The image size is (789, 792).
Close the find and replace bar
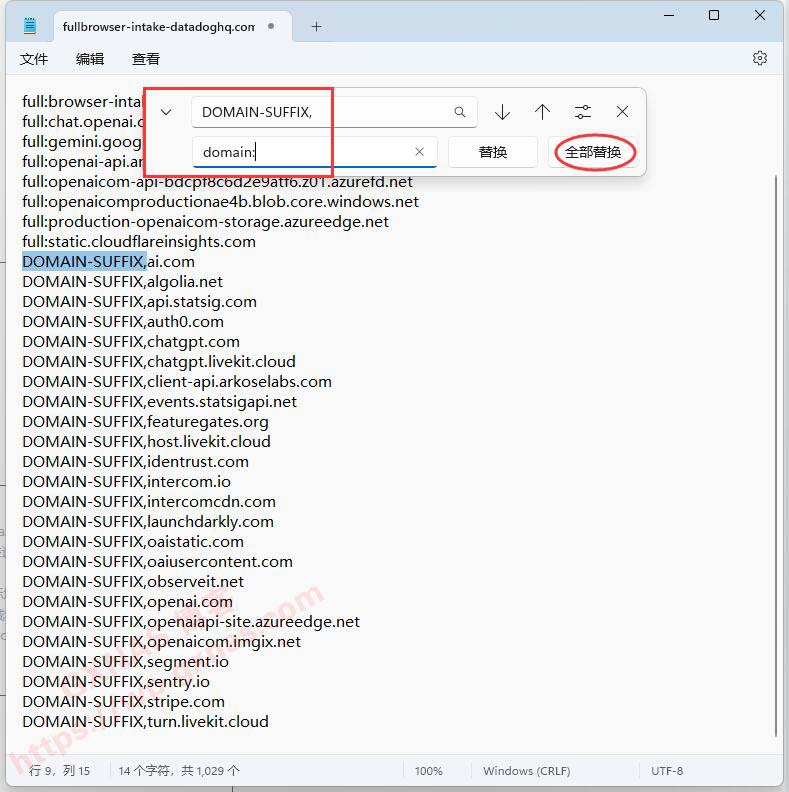(622, 112)
